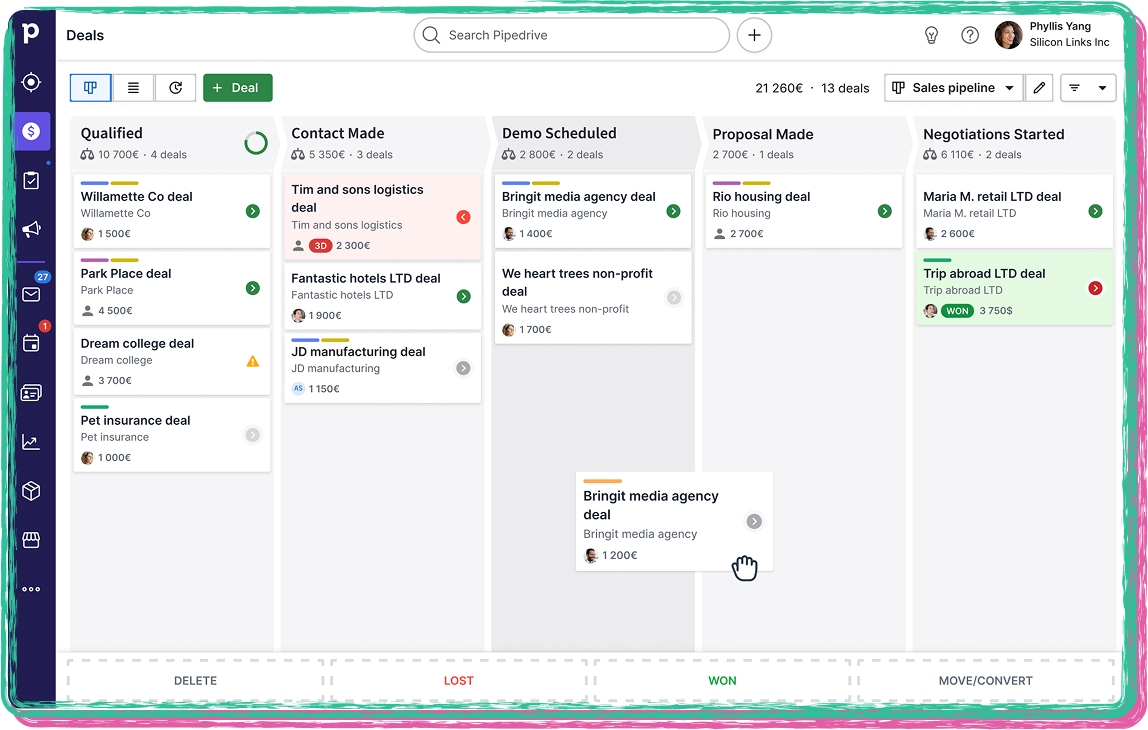Viewport: 1148px width, 730px height.
Task: Click the MOVE/CONVERT drop zone
Action: (x=985, y=681)
